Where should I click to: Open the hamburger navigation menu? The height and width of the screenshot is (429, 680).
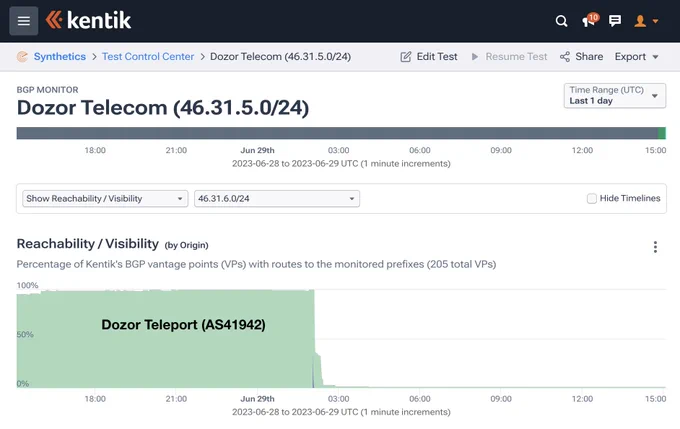[24, 21]
